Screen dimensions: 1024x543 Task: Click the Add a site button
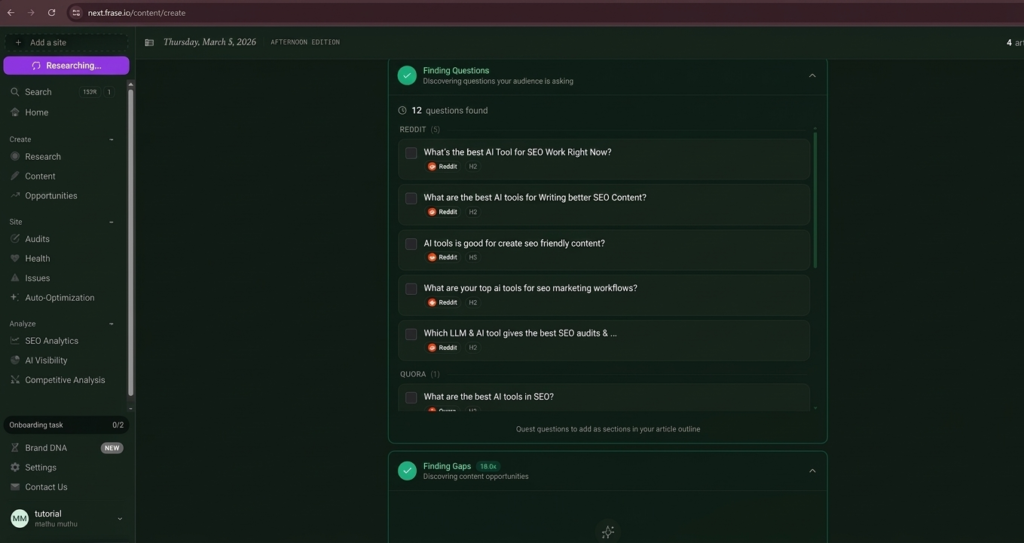(x=66, y=42)
